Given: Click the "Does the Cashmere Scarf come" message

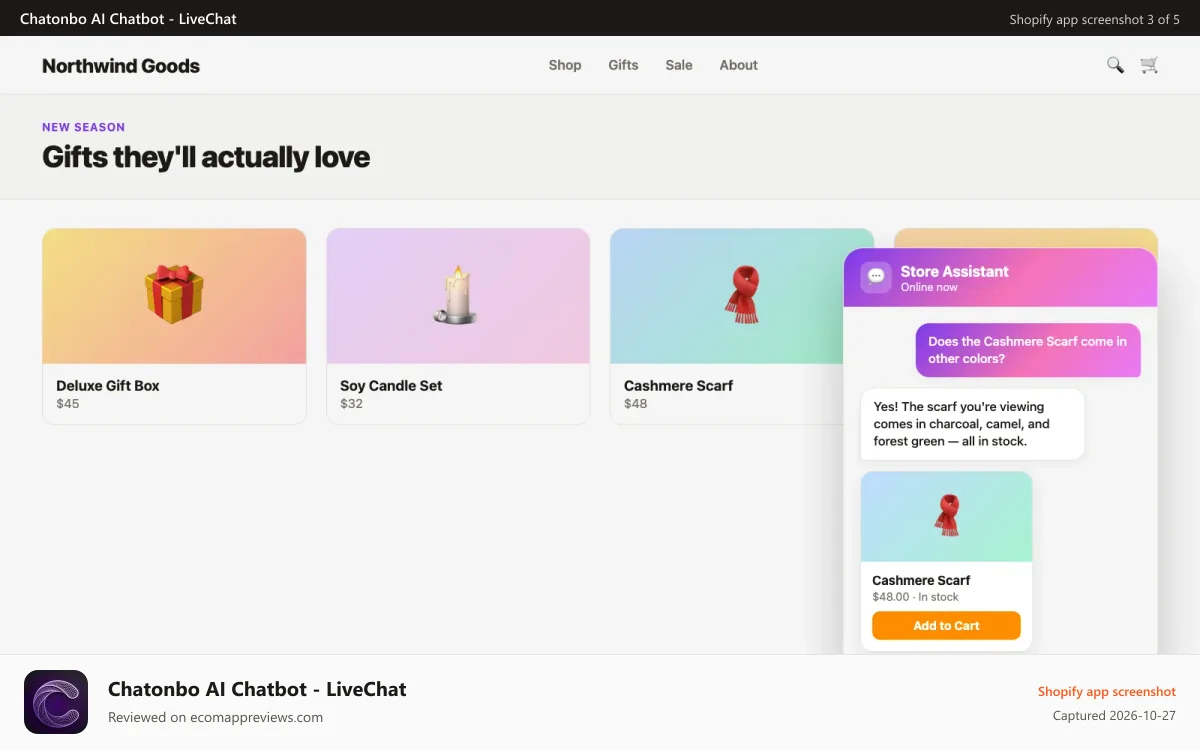Looking at the screenshot, I should pos(1028,350).
